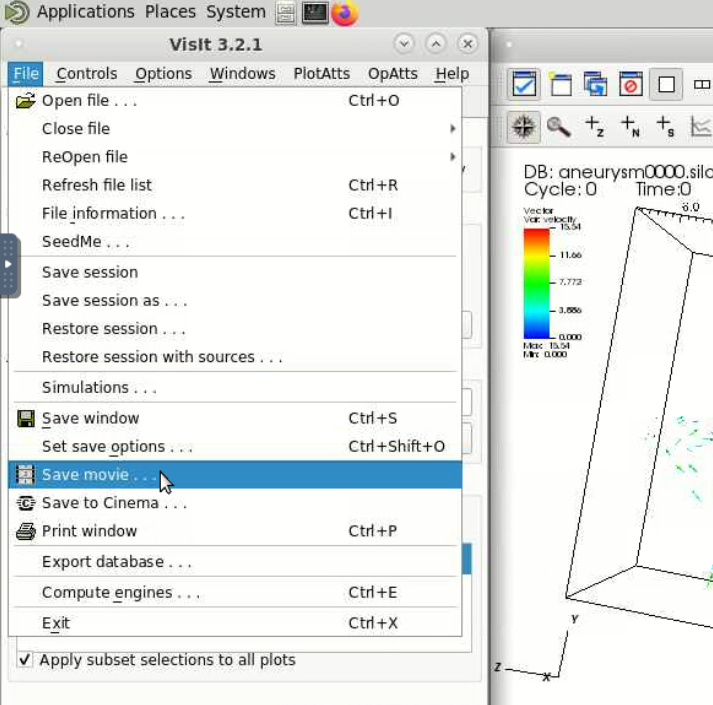Open the File menu

[x=25, y=74]
